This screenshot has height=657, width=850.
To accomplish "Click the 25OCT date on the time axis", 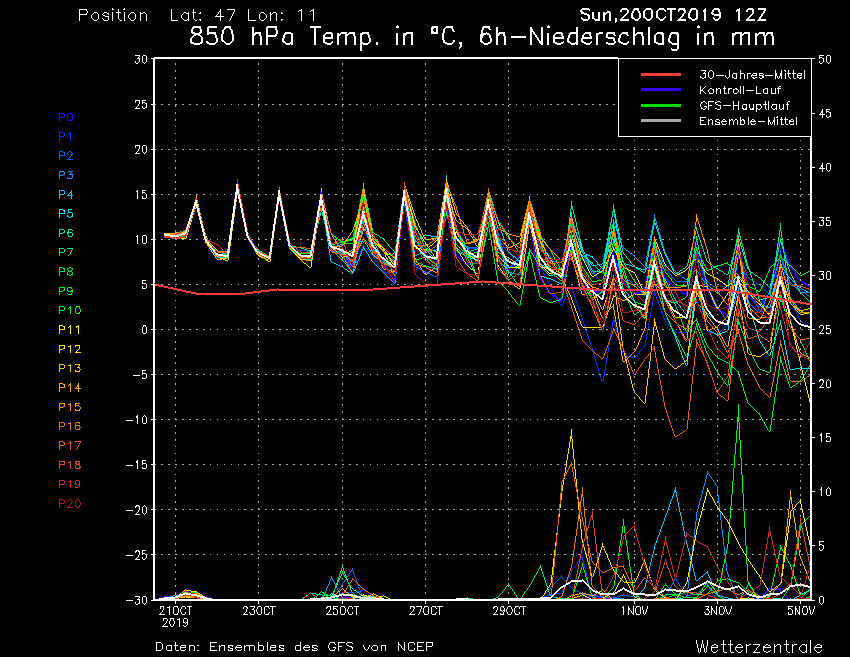I will coord(342,610).
